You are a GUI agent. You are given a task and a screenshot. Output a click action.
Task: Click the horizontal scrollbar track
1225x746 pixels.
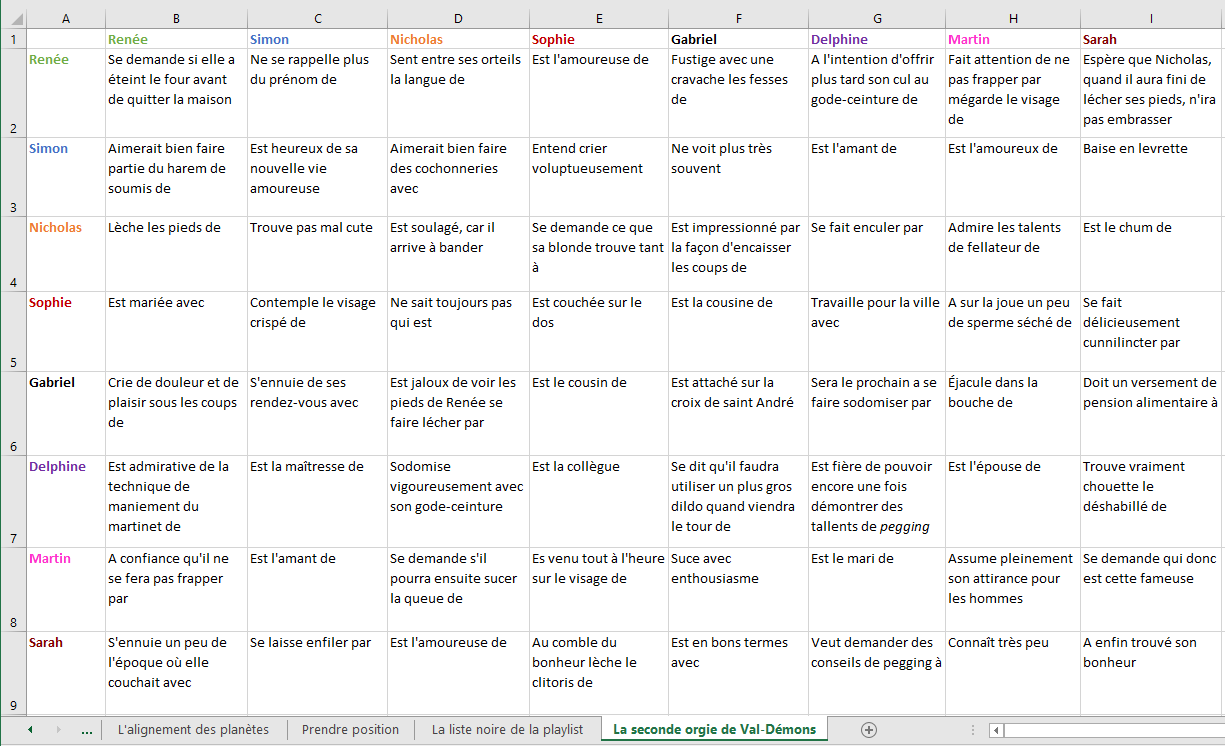[1110, 730]
